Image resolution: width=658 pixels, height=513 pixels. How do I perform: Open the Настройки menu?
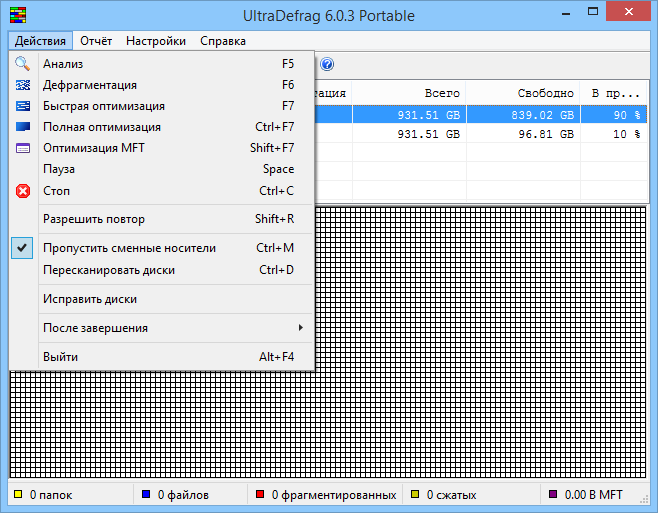(156, 41)
